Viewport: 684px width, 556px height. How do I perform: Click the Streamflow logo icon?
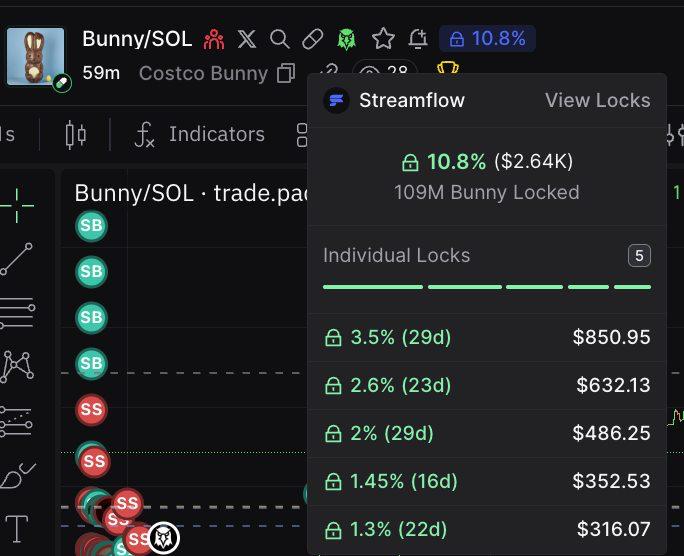(336, 101)
